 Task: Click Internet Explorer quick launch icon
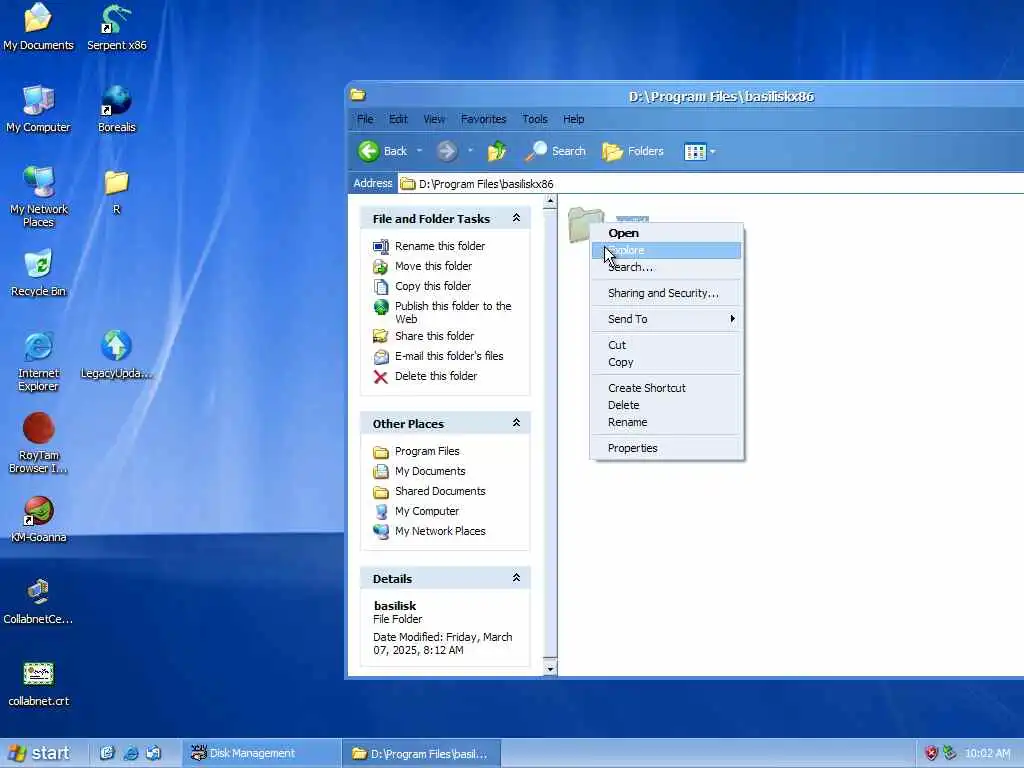[131, 753]
